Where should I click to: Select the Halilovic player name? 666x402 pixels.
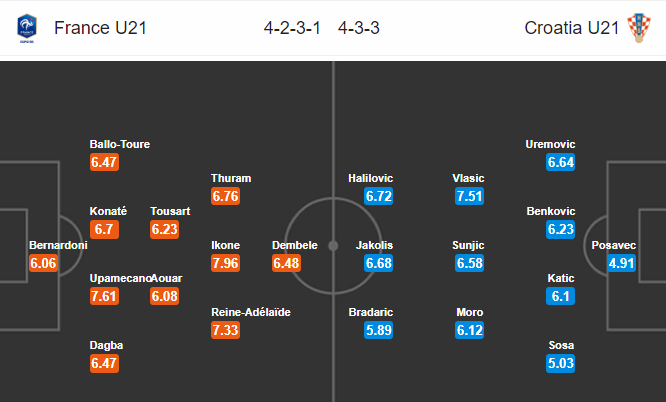[x=370, y=178]
